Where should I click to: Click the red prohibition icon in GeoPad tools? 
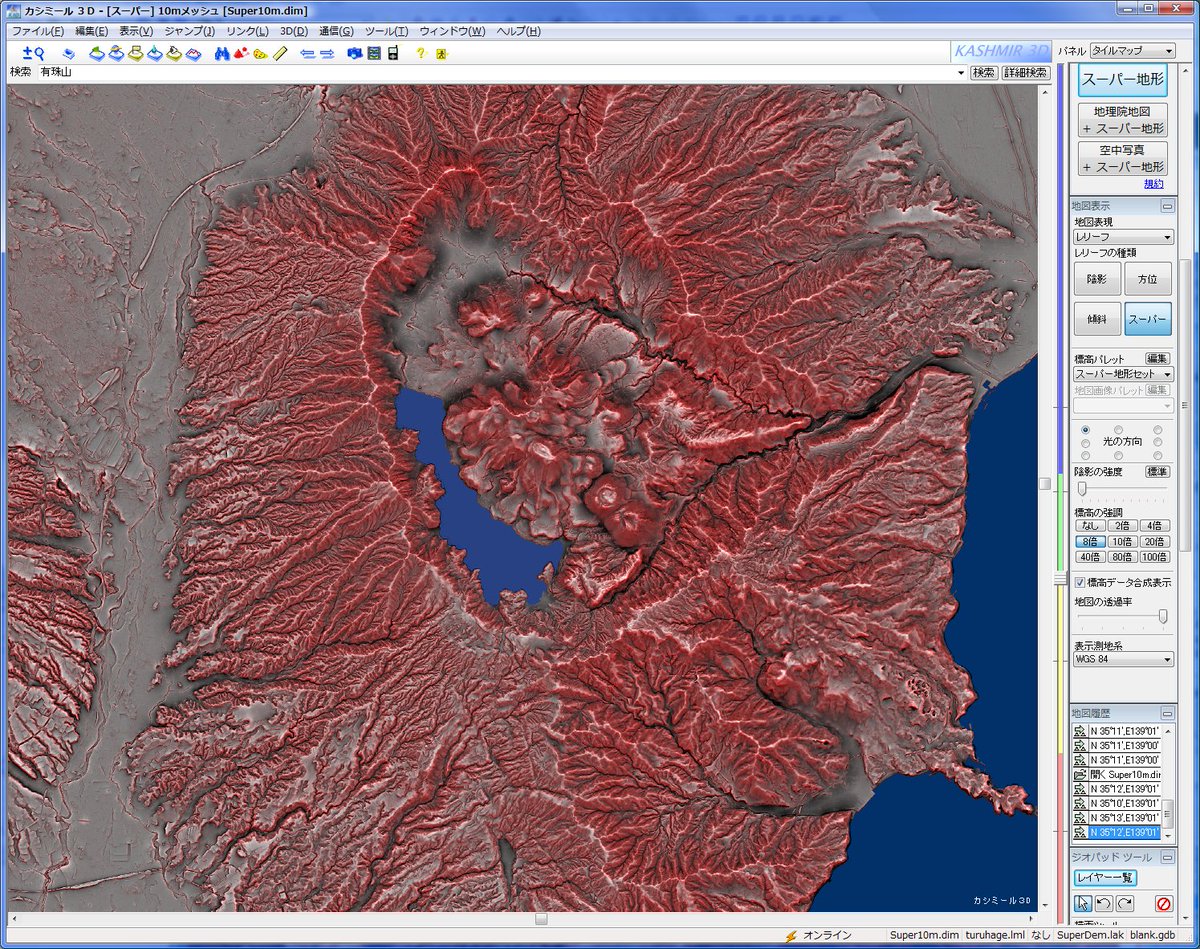click(1163, 903)
